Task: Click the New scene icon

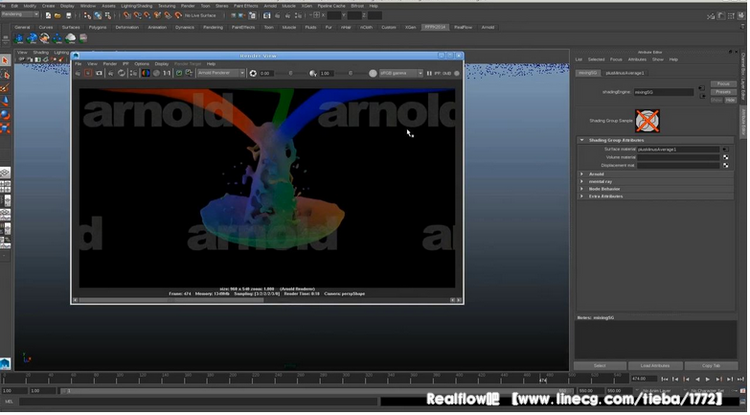Action: [48, 16]
